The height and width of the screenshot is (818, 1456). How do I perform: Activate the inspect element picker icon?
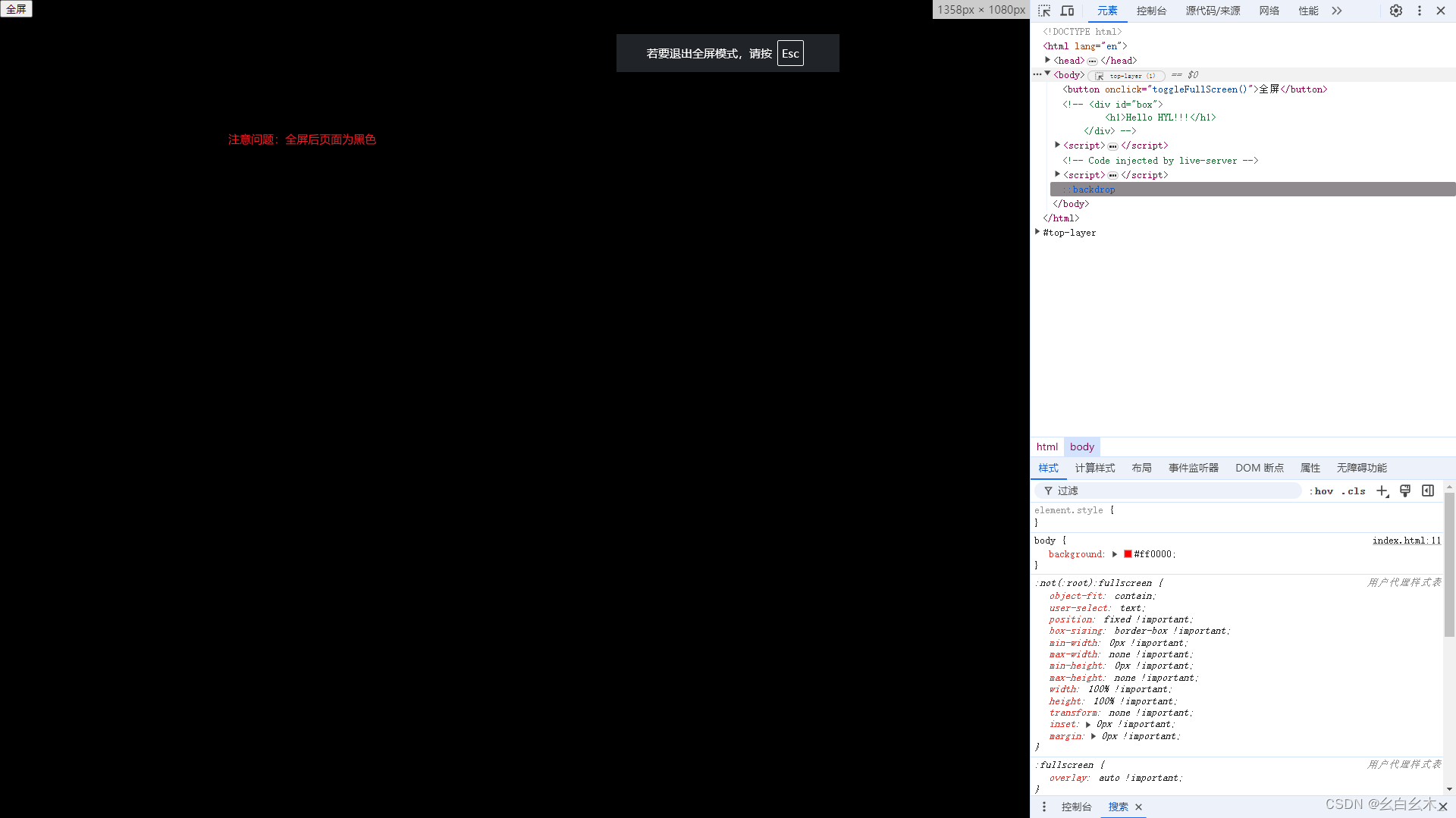pos(1044,11)
